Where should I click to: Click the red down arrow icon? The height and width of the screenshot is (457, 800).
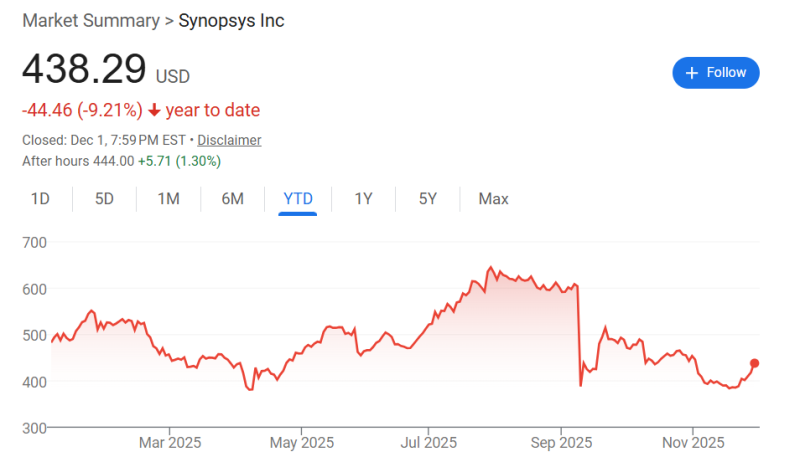[155, 110]
